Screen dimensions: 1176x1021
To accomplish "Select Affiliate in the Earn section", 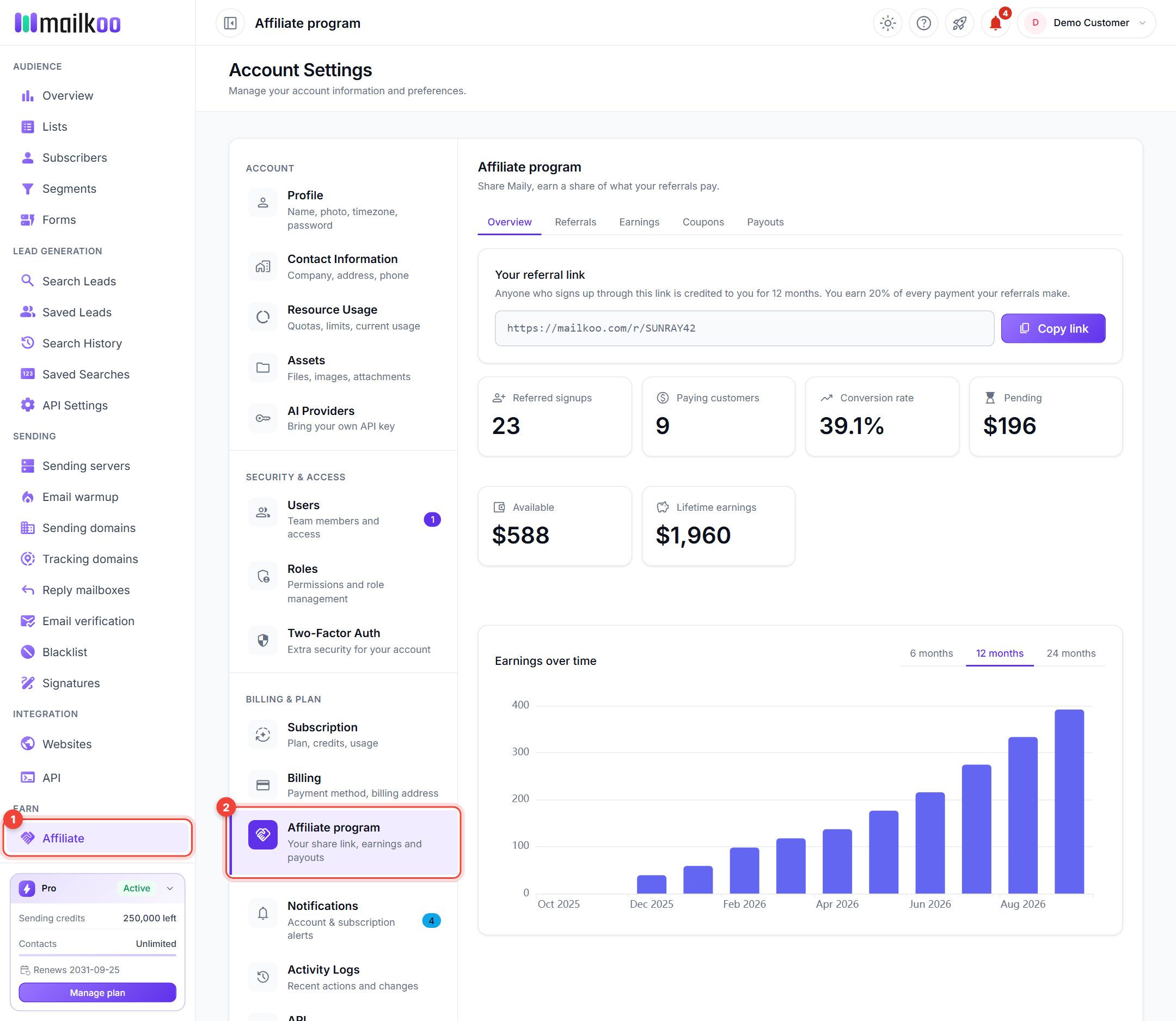I will click(x=97, y=838).
